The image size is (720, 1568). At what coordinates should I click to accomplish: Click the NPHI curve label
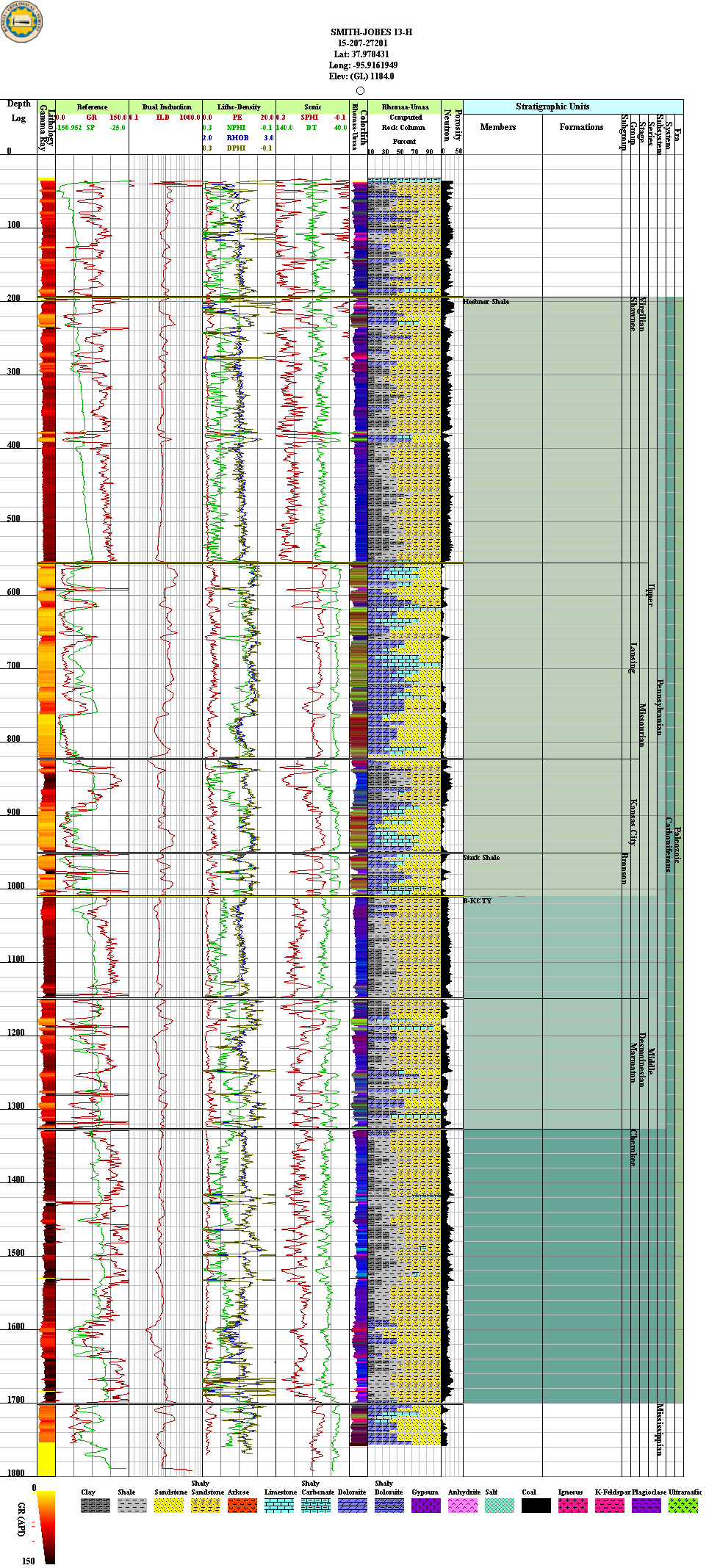236,128
